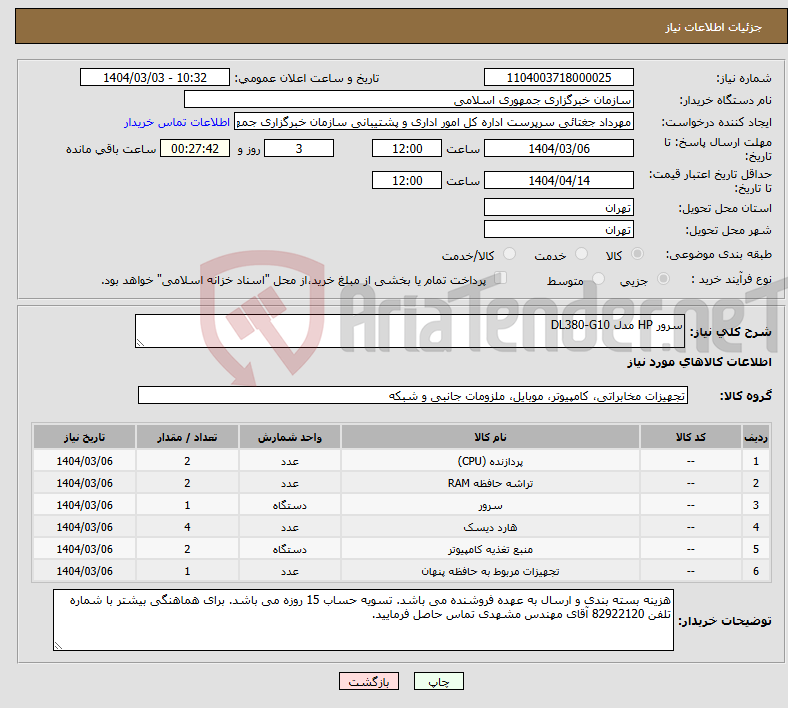The height and width of the screenshot is (708, 788).
Task: Click the unit دستگاه in سرور row
Action: coord(290,505)
